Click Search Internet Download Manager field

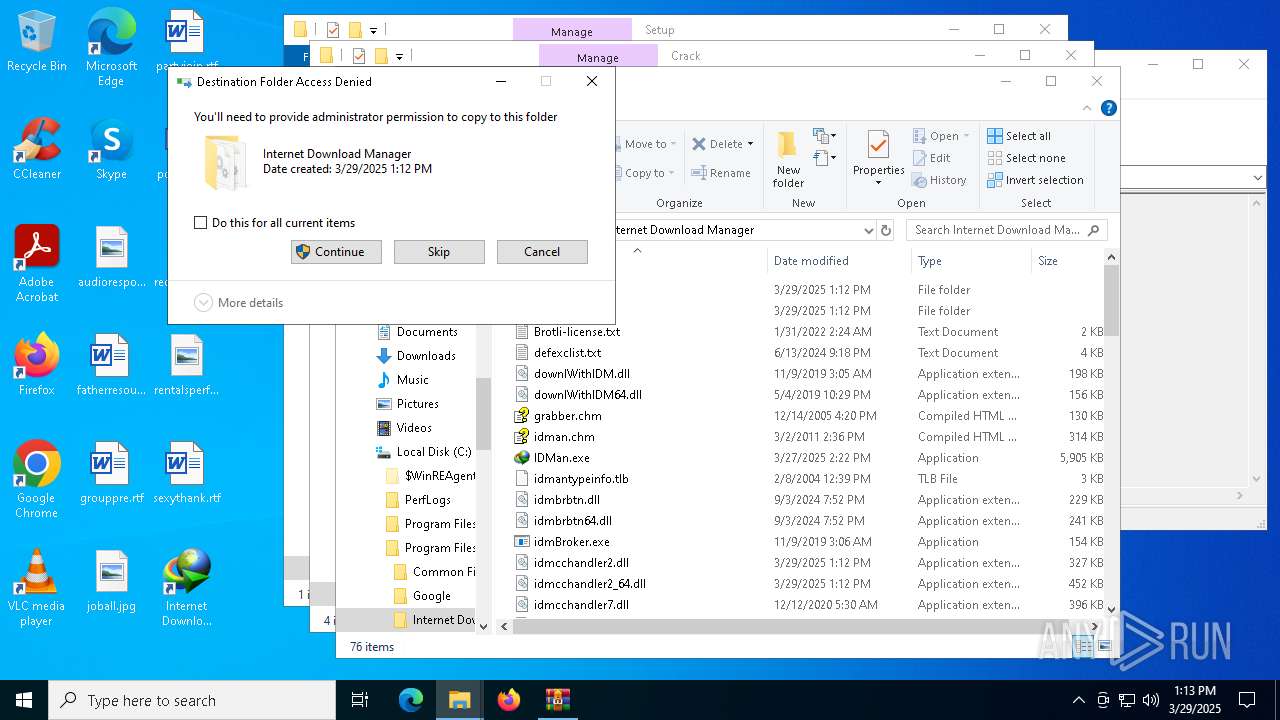[x=1006, y=230]
